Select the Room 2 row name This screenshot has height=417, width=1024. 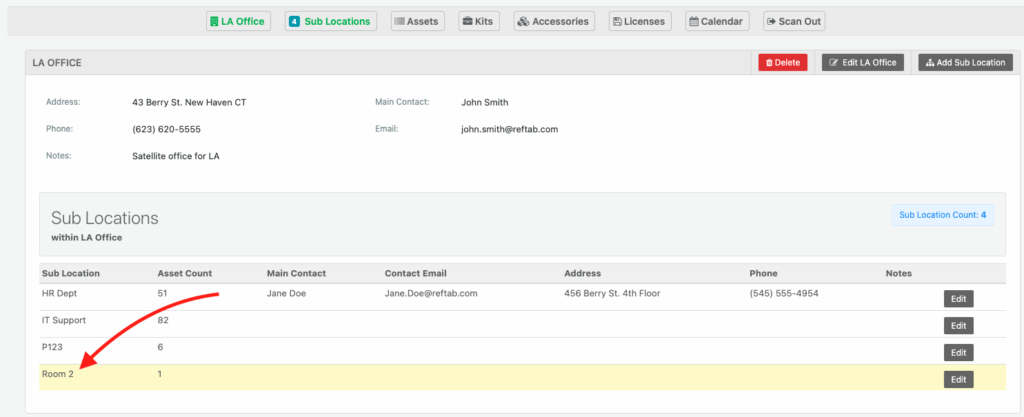click(57, 374)
